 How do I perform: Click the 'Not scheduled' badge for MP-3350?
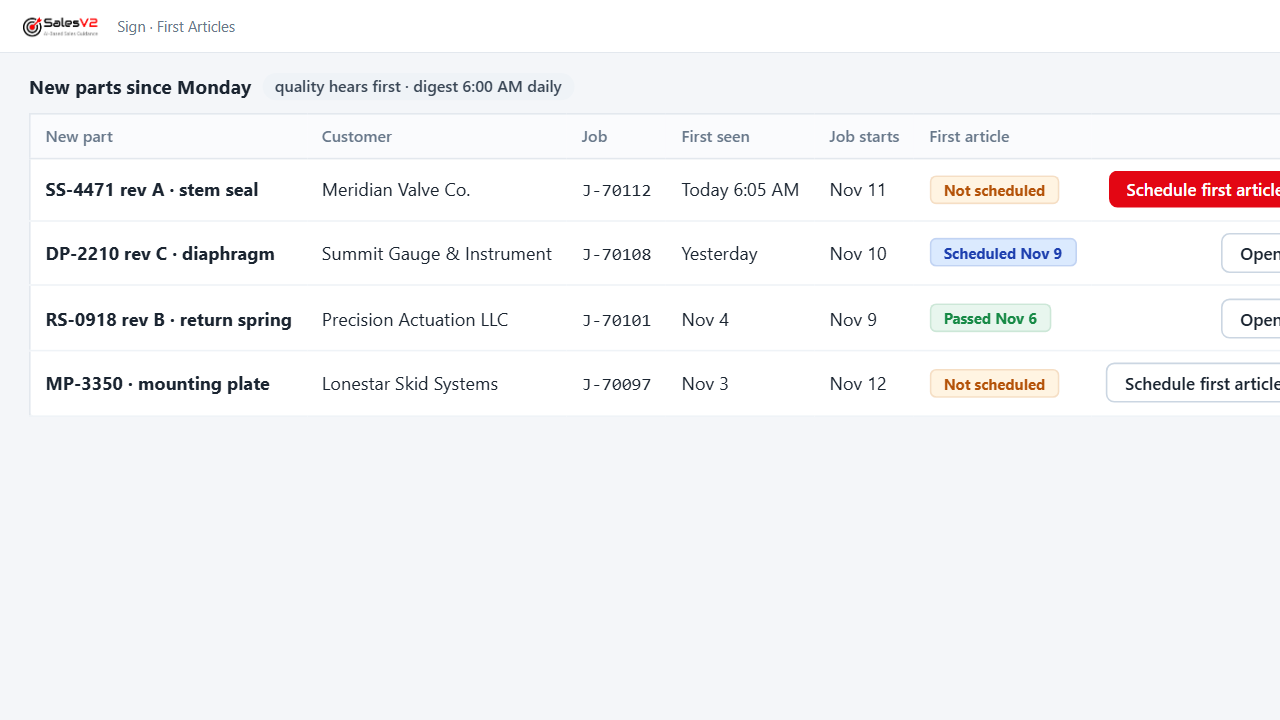click(x=994, y=384)
